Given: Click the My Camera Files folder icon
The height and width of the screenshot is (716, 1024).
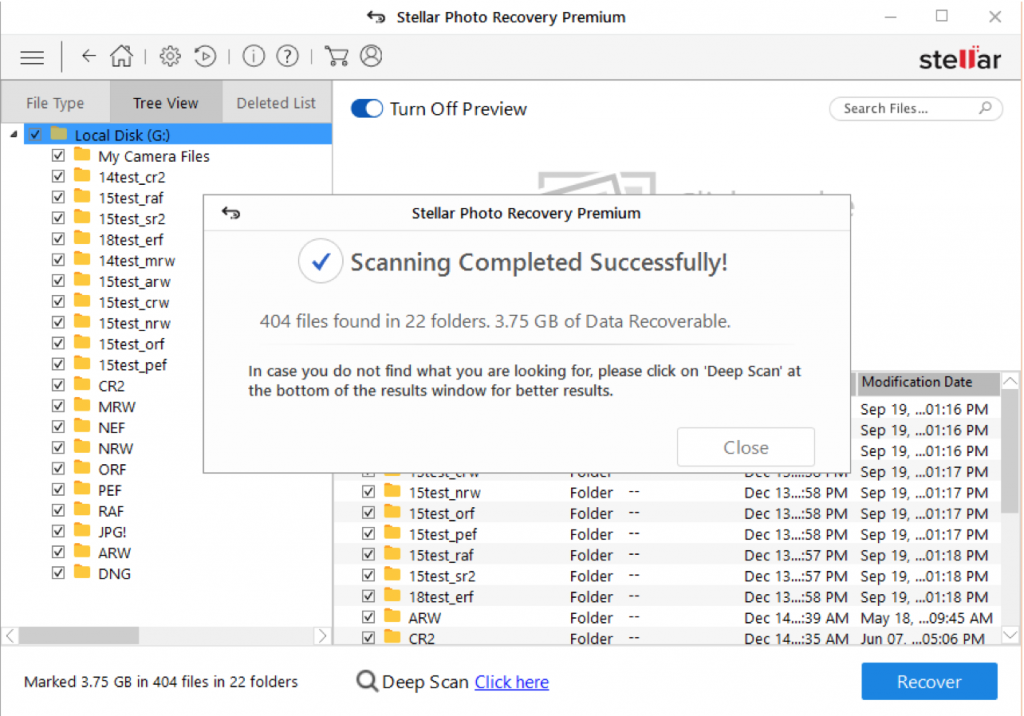Looking at the screenshot, I should 82,155.
